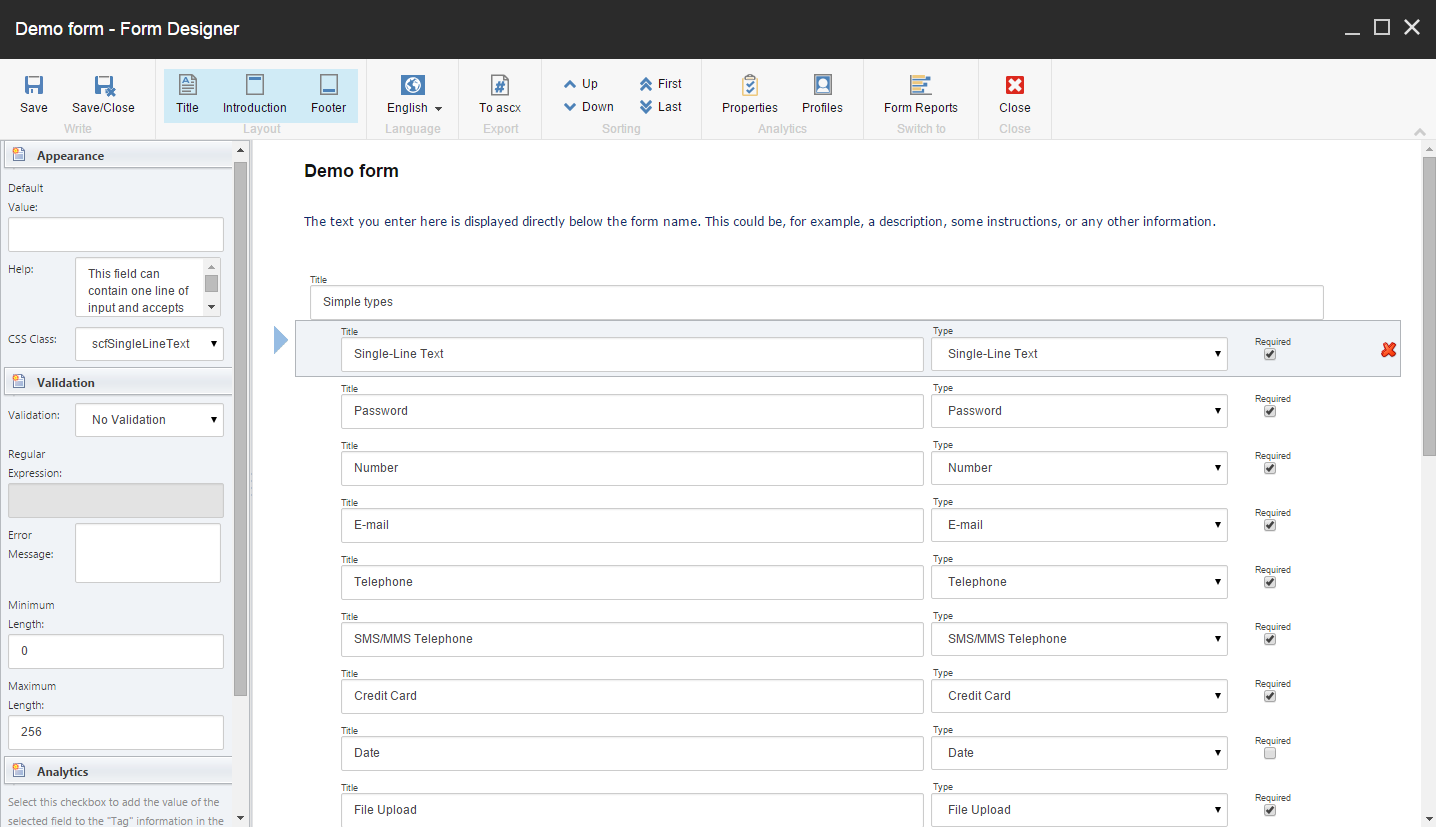Collapse the ribbon with the chevron
The image size is (1436, 827).
click(1420, 132)
